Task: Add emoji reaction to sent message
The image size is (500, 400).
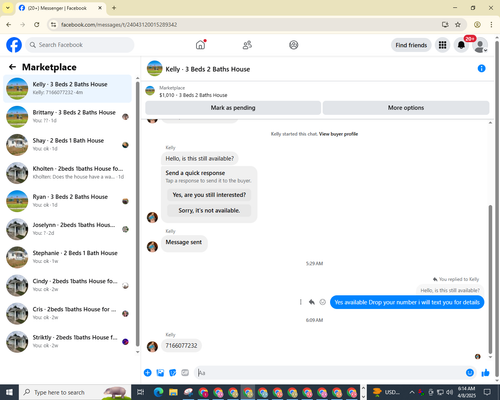Action: pos(322,302)
